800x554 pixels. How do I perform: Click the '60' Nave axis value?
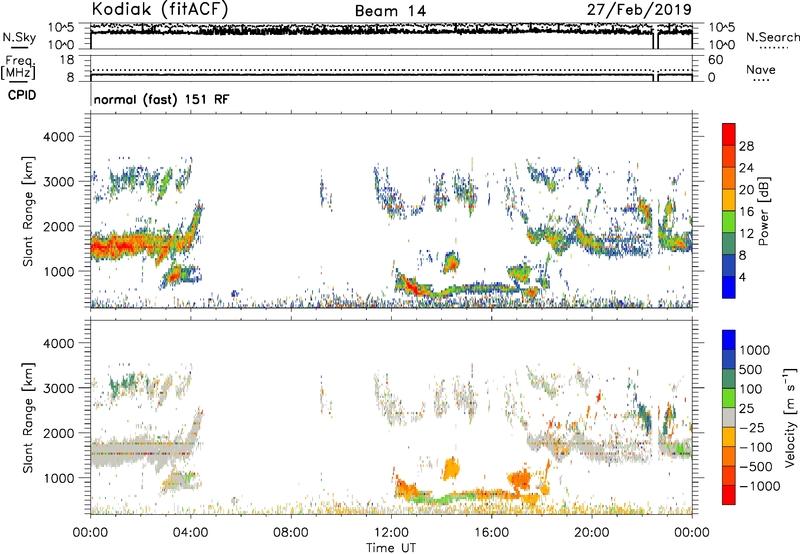tap(716, 60)
